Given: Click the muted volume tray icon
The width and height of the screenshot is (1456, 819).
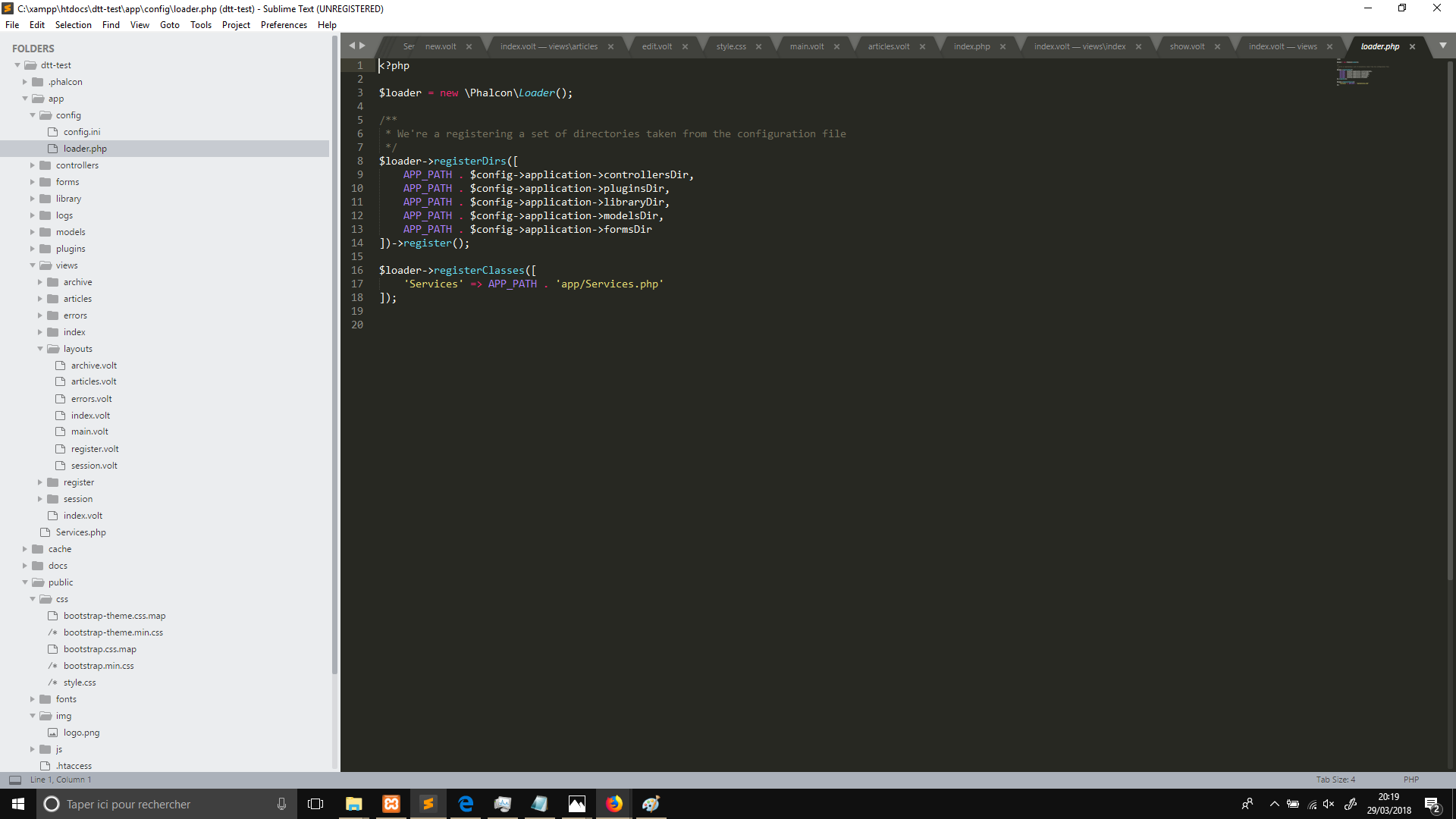Looking at the screenshot, I should click(1329, 804).
